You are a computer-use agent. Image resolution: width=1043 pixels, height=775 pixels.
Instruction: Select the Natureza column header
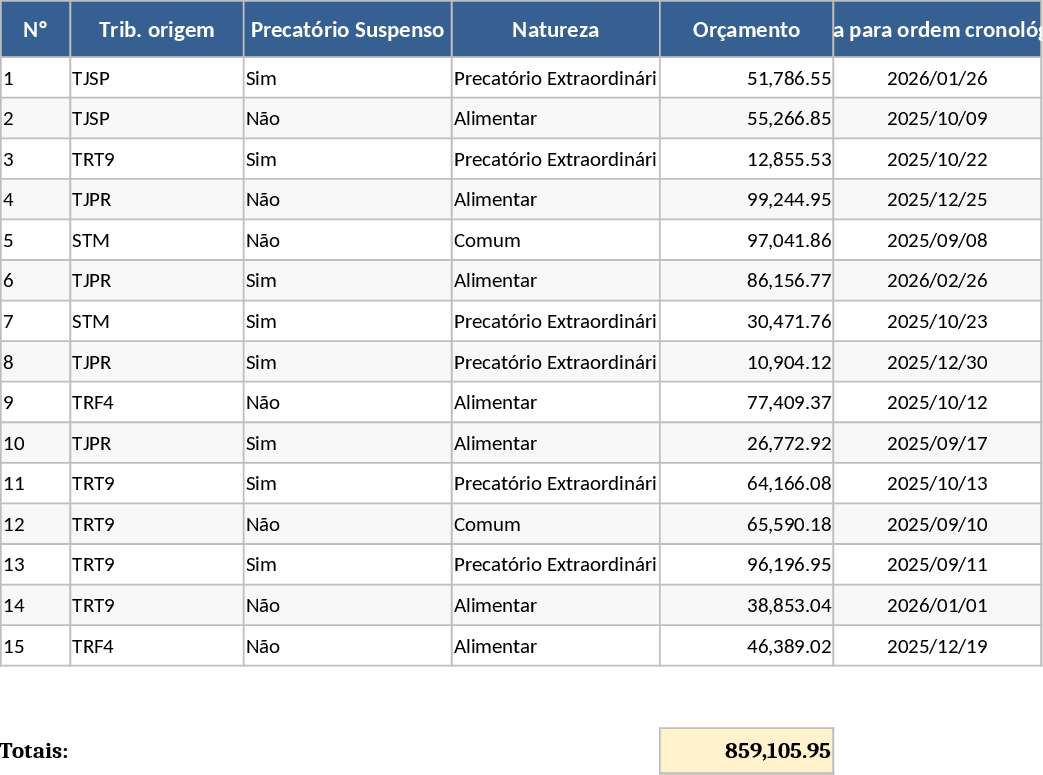pos(555,29)
